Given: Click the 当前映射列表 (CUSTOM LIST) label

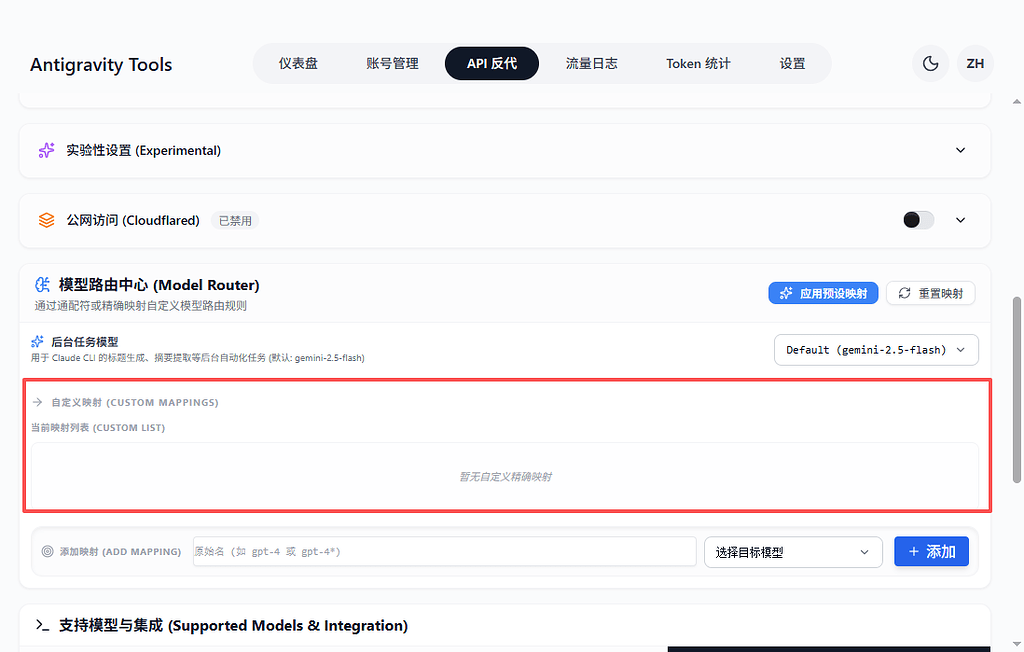Looking at the screenshot, I should [98, 428].
